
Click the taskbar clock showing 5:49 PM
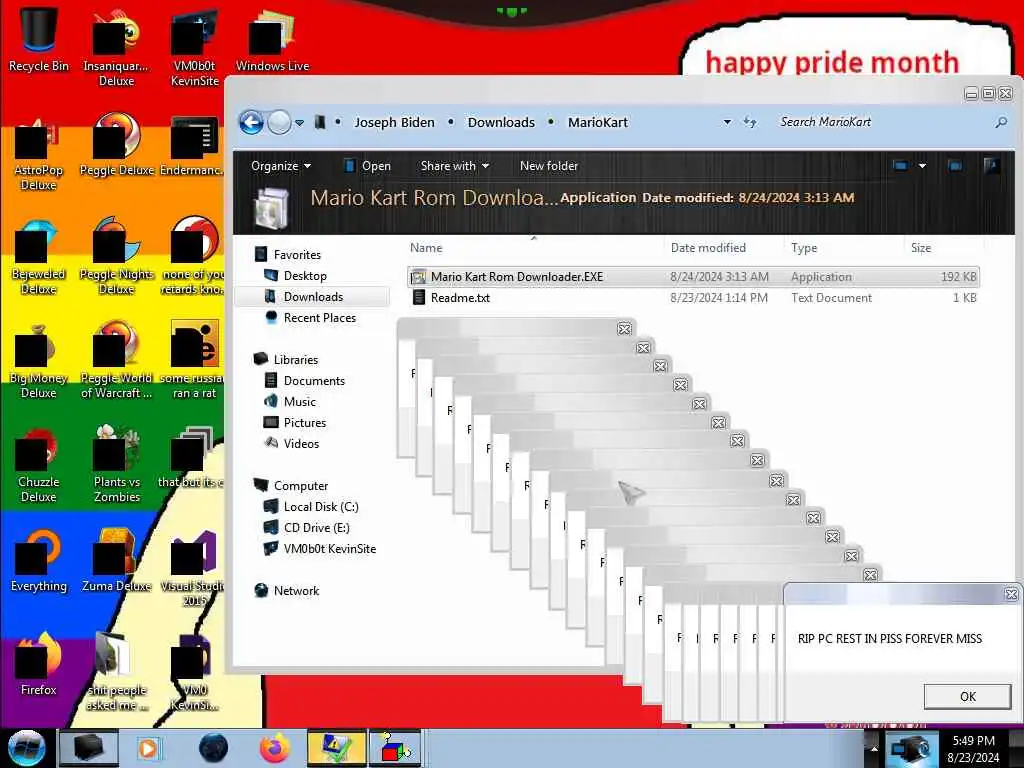(x=973, y=748)
